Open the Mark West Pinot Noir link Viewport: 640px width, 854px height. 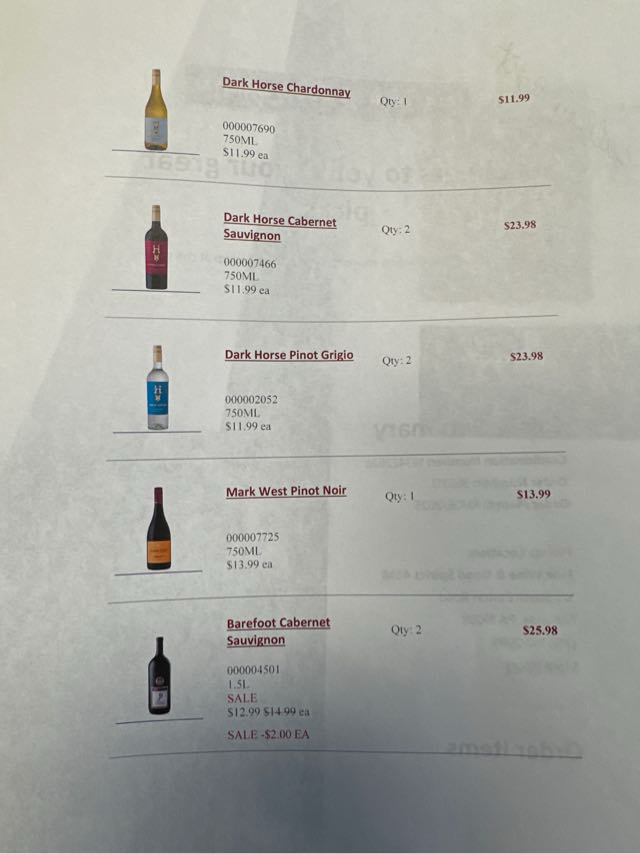(286, 491)
